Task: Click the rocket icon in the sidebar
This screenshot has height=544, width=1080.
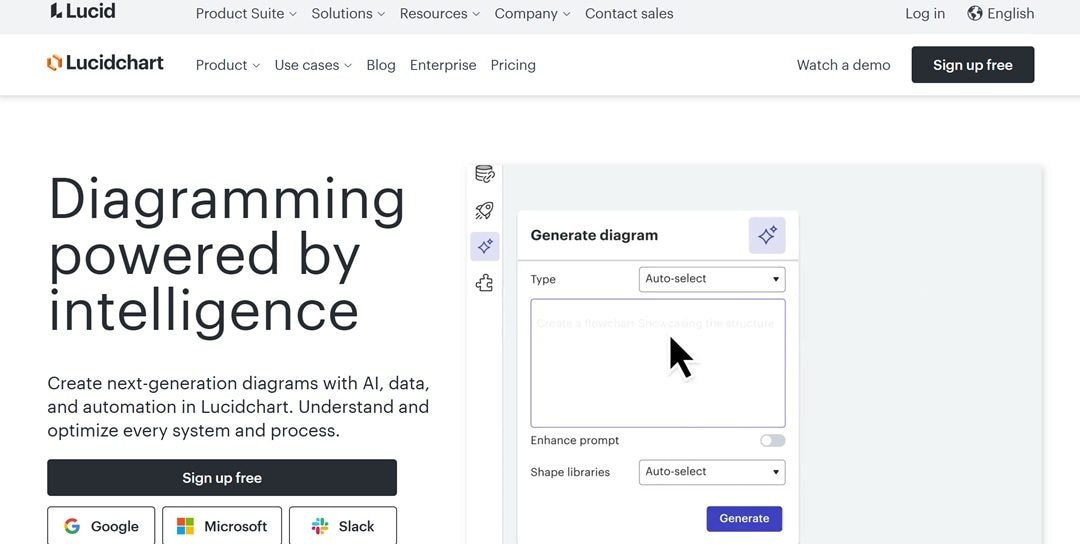Action: 485,210
